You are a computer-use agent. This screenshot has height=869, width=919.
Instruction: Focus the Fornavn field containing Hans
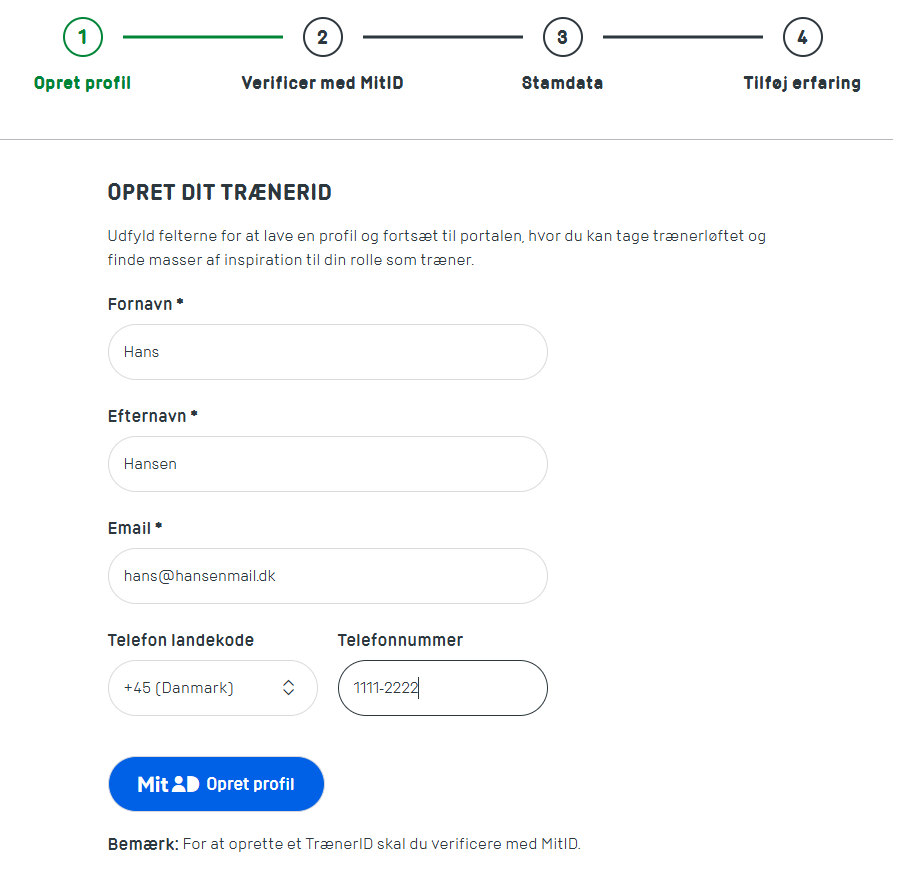[328, 352]
